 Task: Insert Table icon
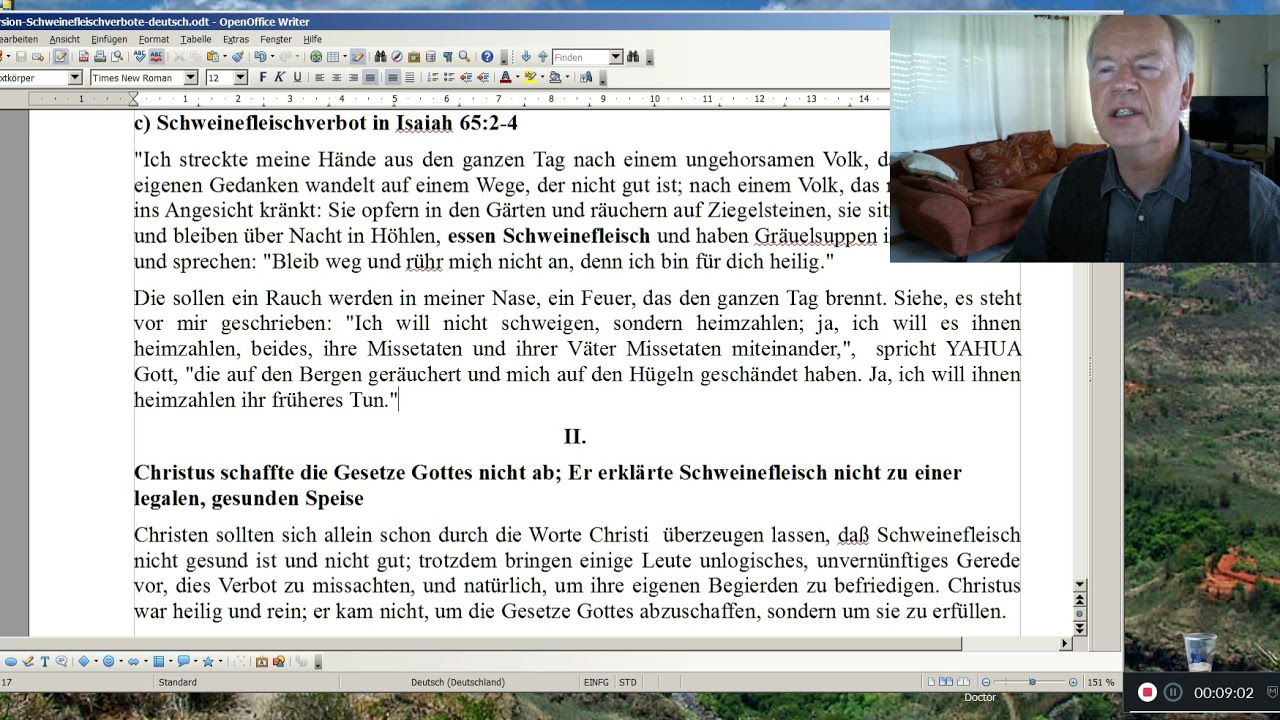pos(332,57)
